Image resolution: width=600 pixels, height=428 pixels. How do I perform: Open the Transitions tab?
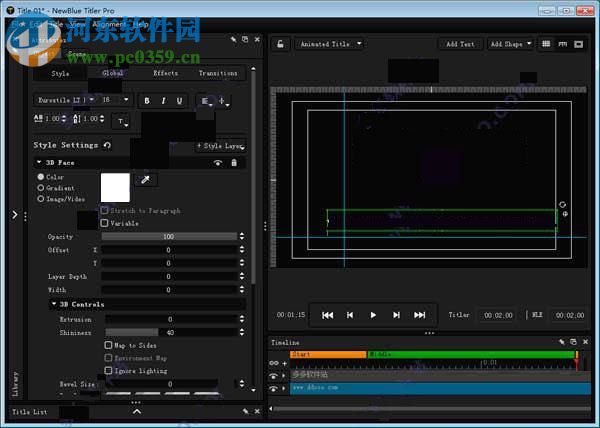tap(218, 73)
